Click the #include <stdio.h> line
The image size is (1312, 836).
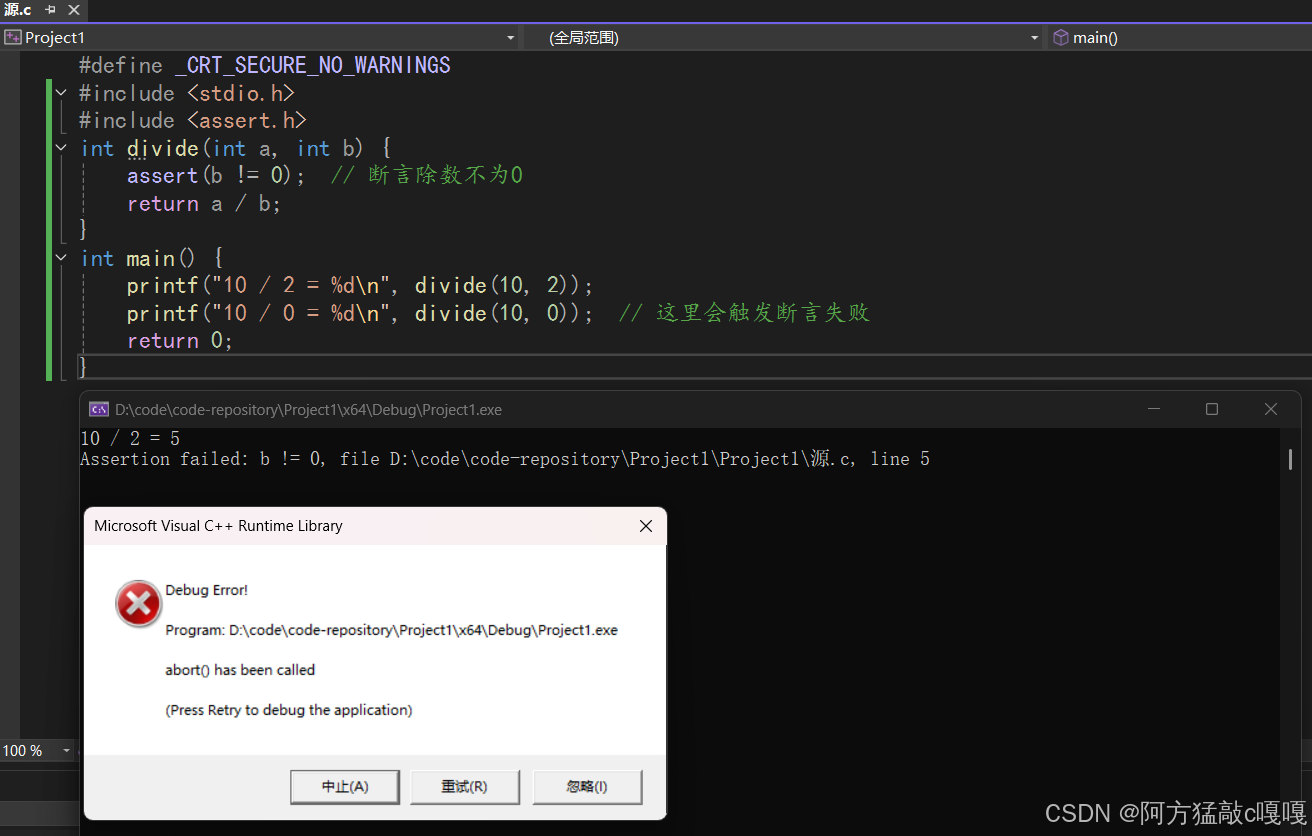187,93
